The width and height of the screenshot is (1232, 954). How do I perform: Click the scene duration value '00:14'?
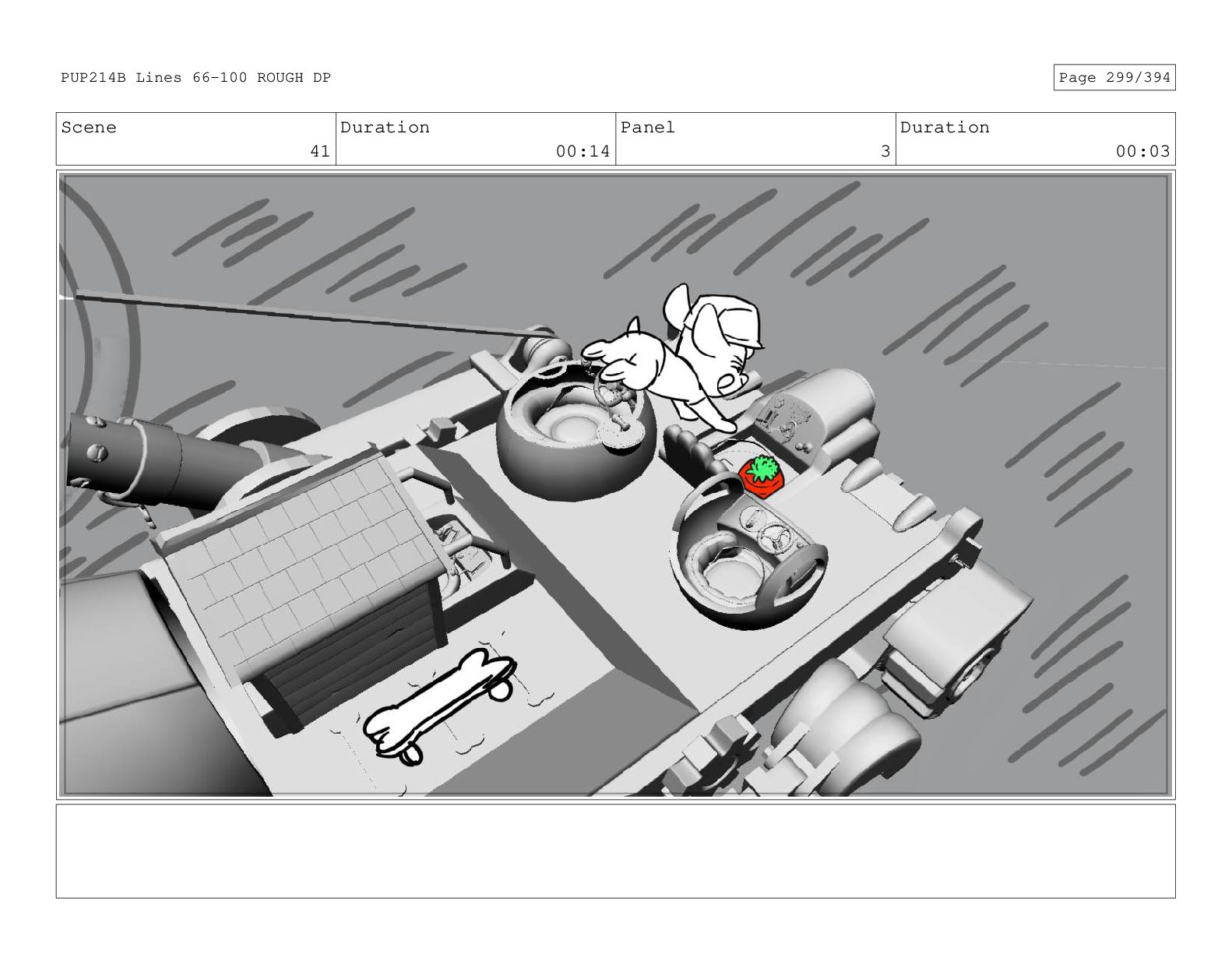click(583, 151)
